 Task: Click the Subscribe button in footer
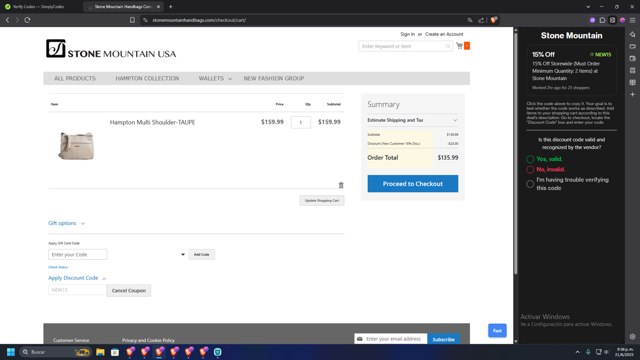click(444, 339)
